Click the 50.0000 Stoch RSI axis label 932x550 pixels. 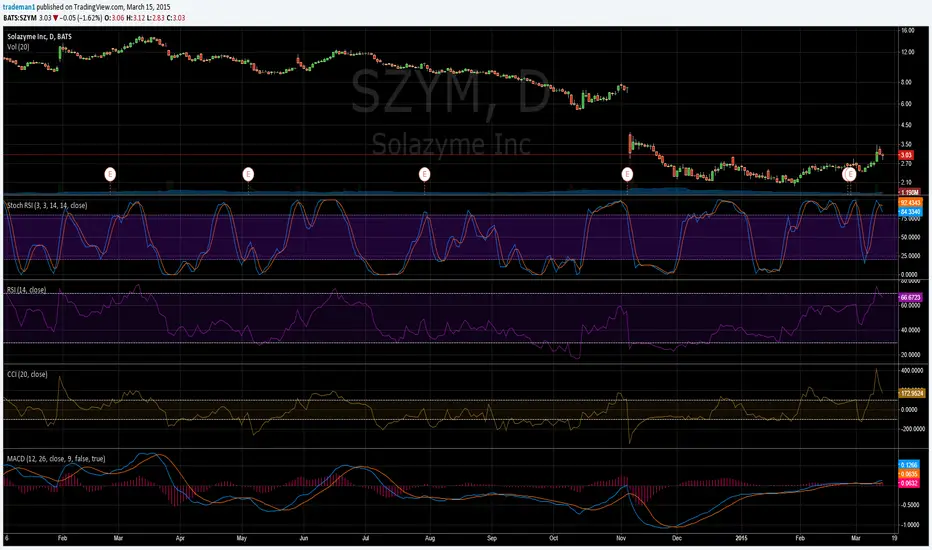tap(911, 237)
